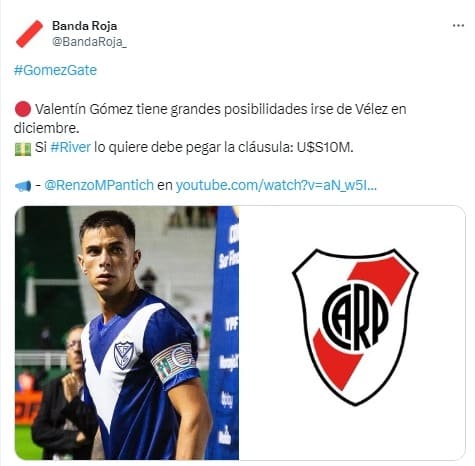Viewport: 475px width, 466px height.
Task: Open the tweet's three-dot more options menu
Action: pos(458,25)
